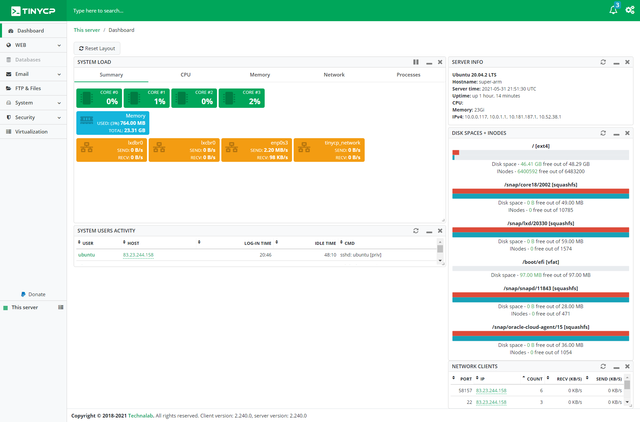The width and height of the screenshot is (640, 422).
Task: Click the enp0s3 network interface tile
Action: 256,150
